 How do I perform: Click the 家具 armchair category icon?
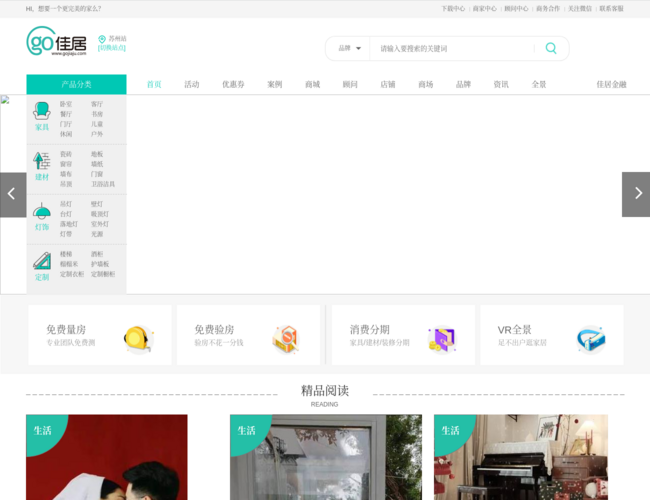pos(42,111)
